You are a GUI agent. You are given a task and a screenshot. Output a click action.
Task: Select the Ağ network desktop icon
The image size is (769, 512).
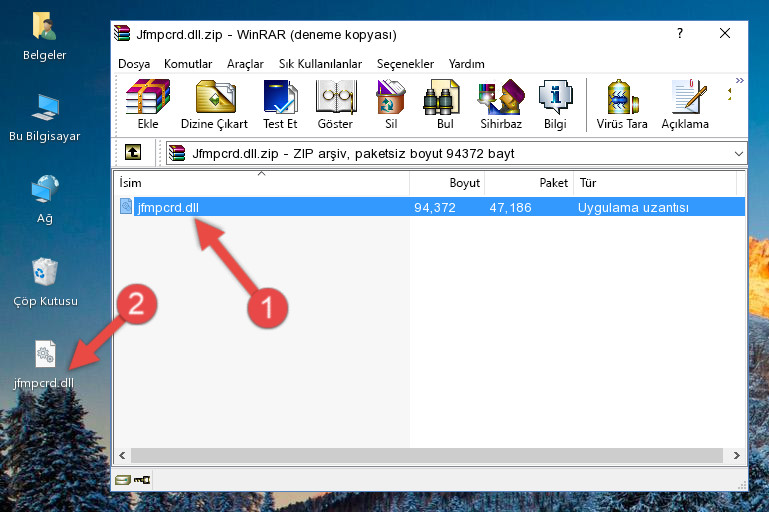coord(45,200)
